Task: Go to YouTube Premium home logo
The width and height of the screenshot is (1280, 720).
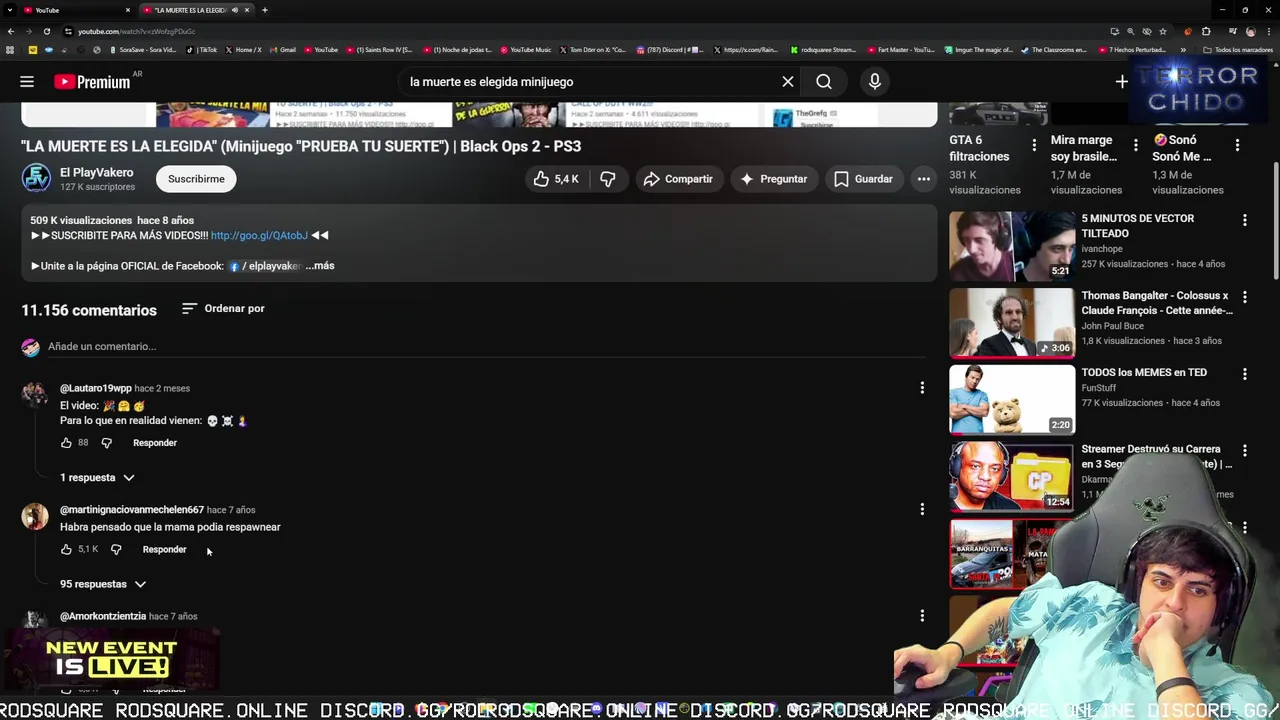Action: (x=92, y=82)
